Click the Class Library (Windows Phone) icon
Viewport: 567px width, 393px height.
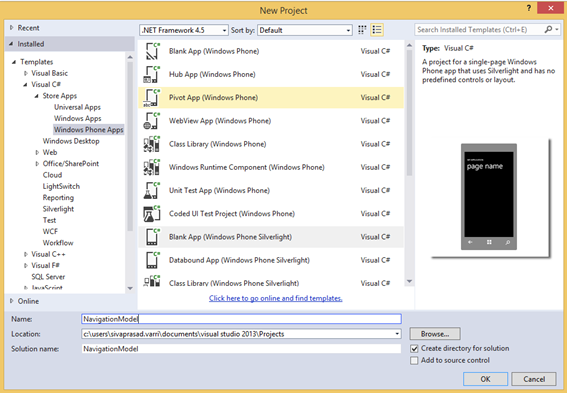pyautogui.click(x=152, y=144)
